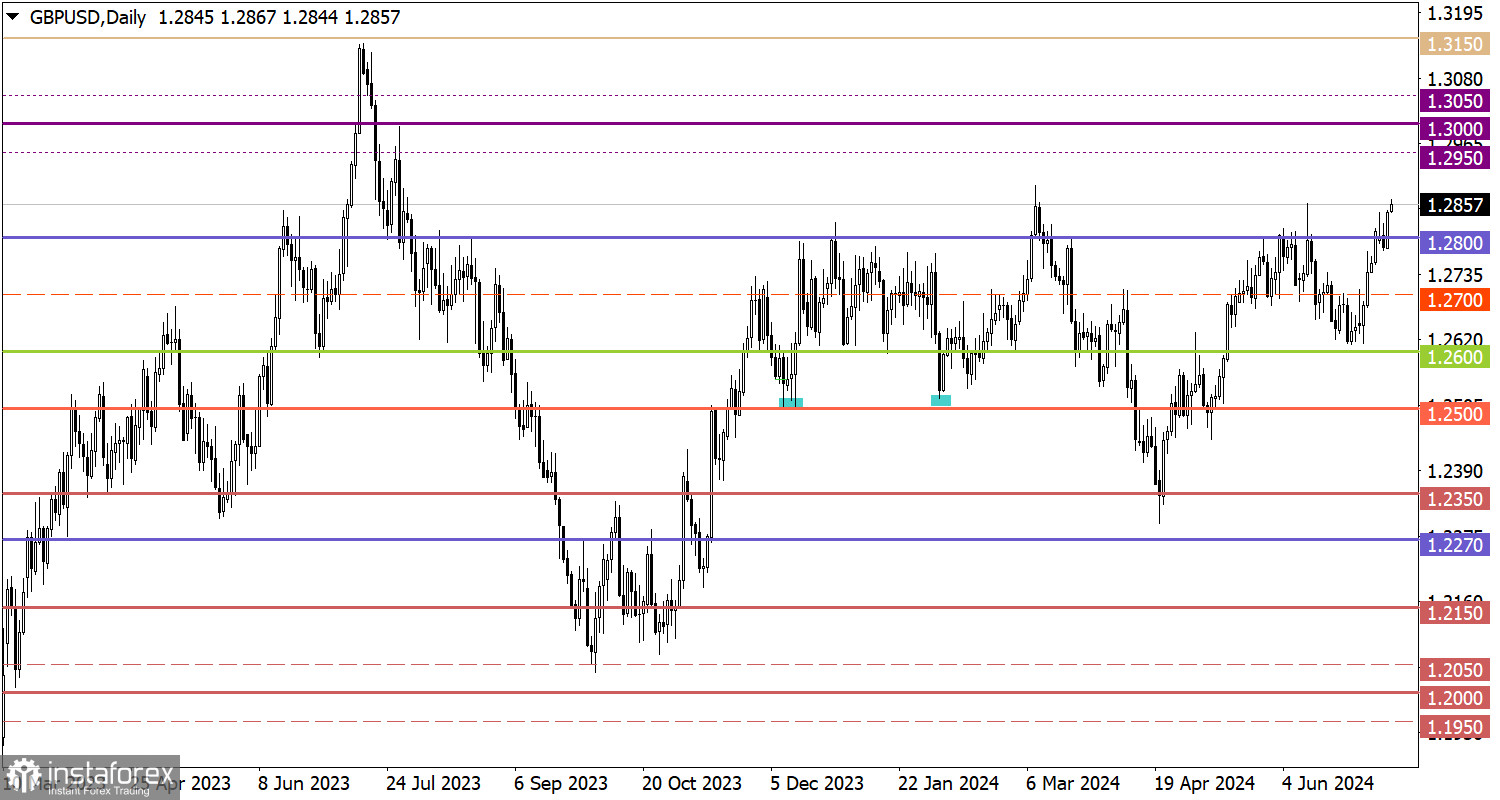Click the 1.2600 green price label

click(x=1455, y=356)
